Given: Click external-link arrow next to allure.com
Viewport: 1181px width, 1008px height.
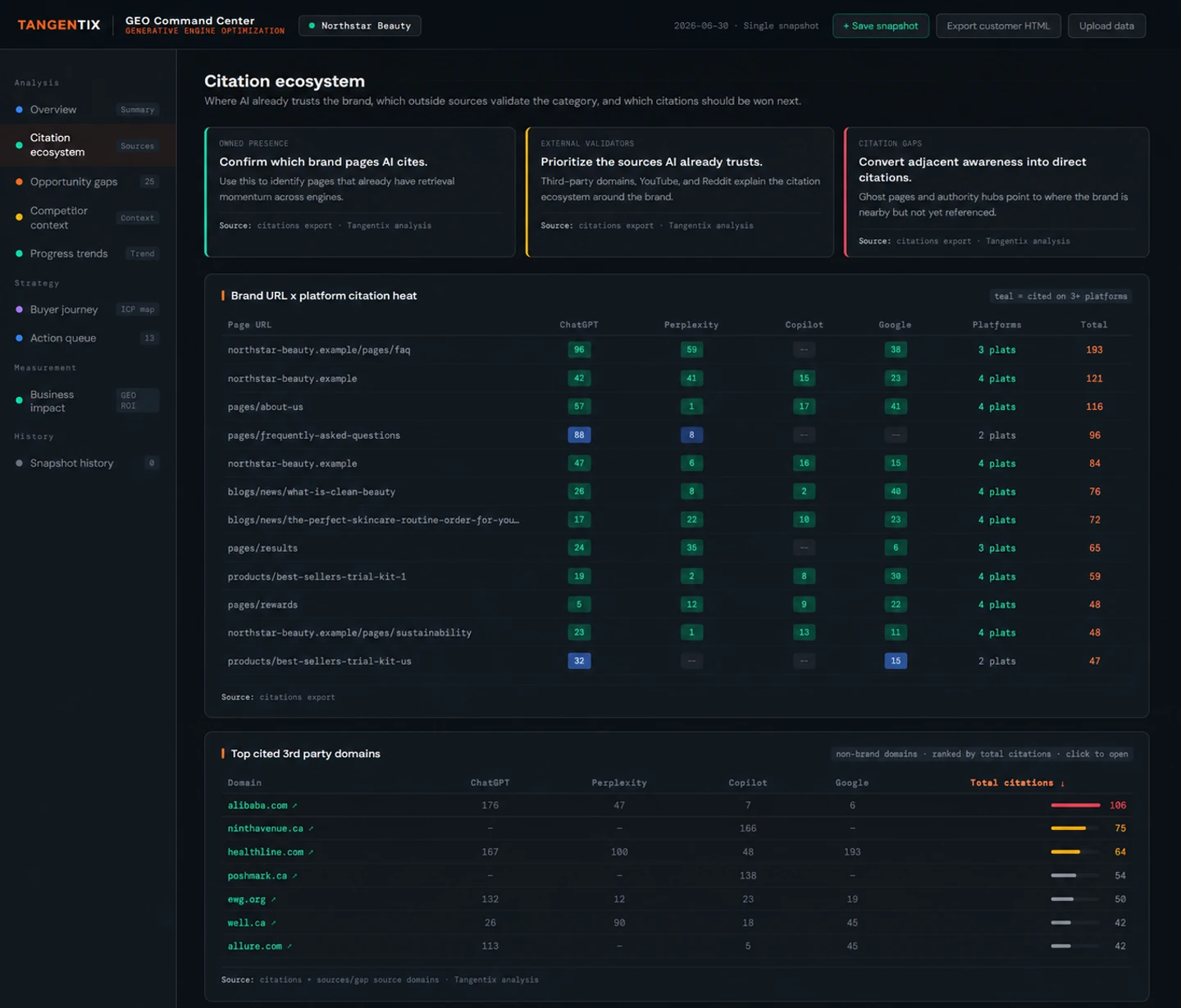Looking at the screenshot, I should click(290, 946).
